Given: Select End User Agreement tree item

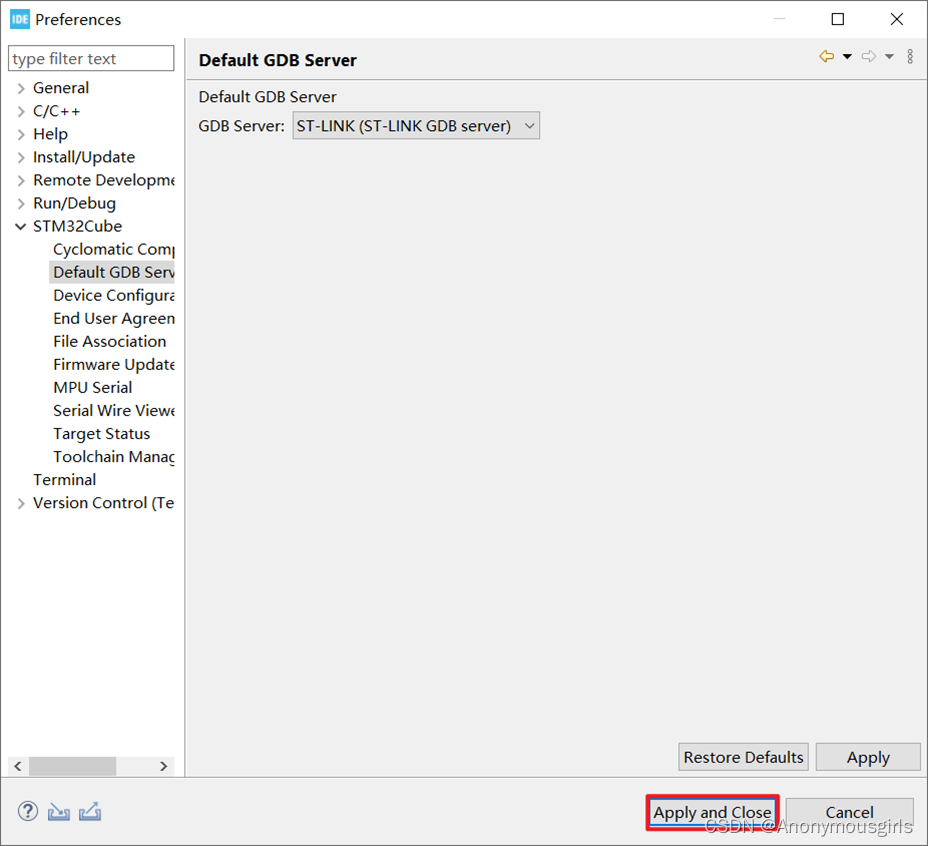Looking at the screenshot, I should [114, 319].
